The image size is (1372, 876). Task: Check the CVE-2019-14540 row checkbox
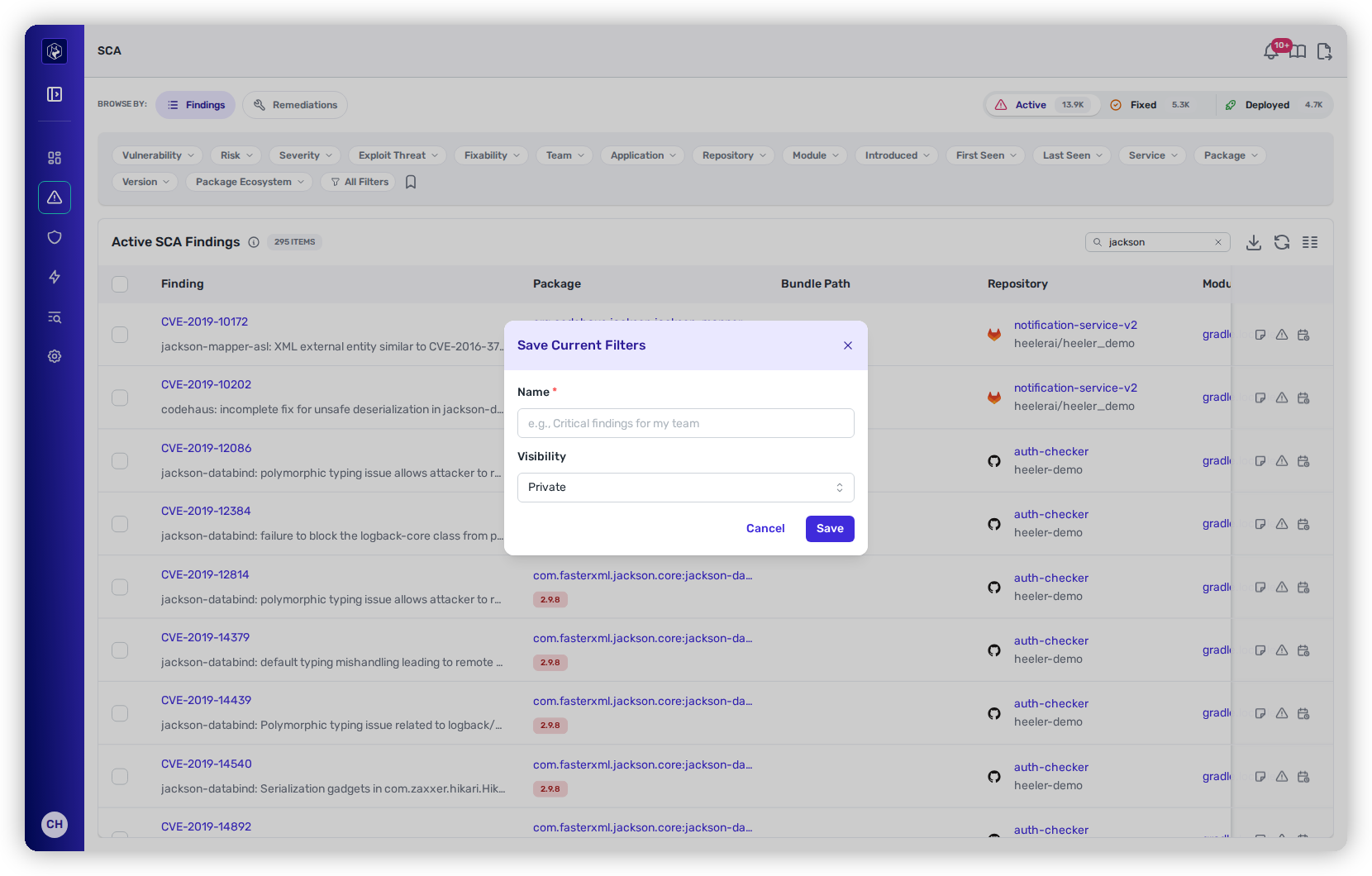point(120,777)
